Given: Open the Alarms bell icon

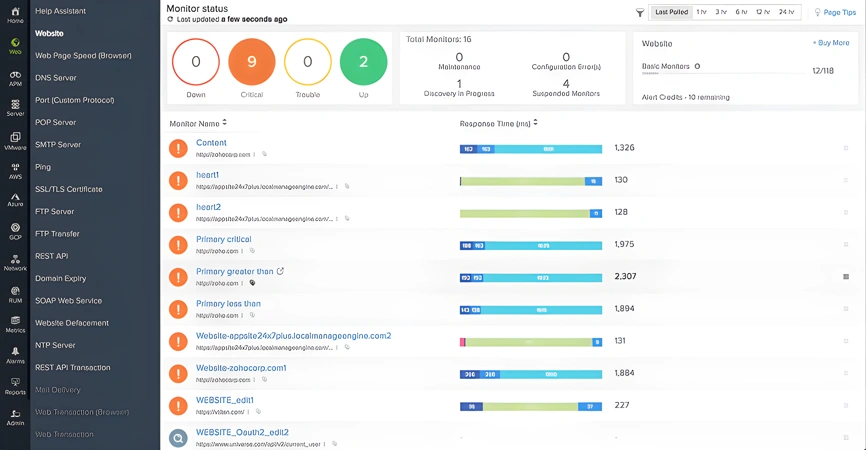Looking at the screenshot, I should point(15,352).
